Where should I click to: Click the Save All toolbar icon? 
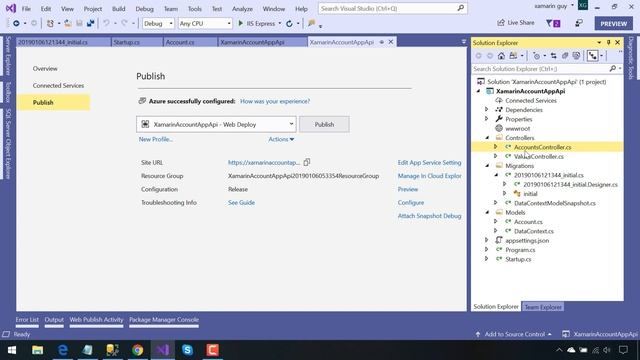(90, 24)
